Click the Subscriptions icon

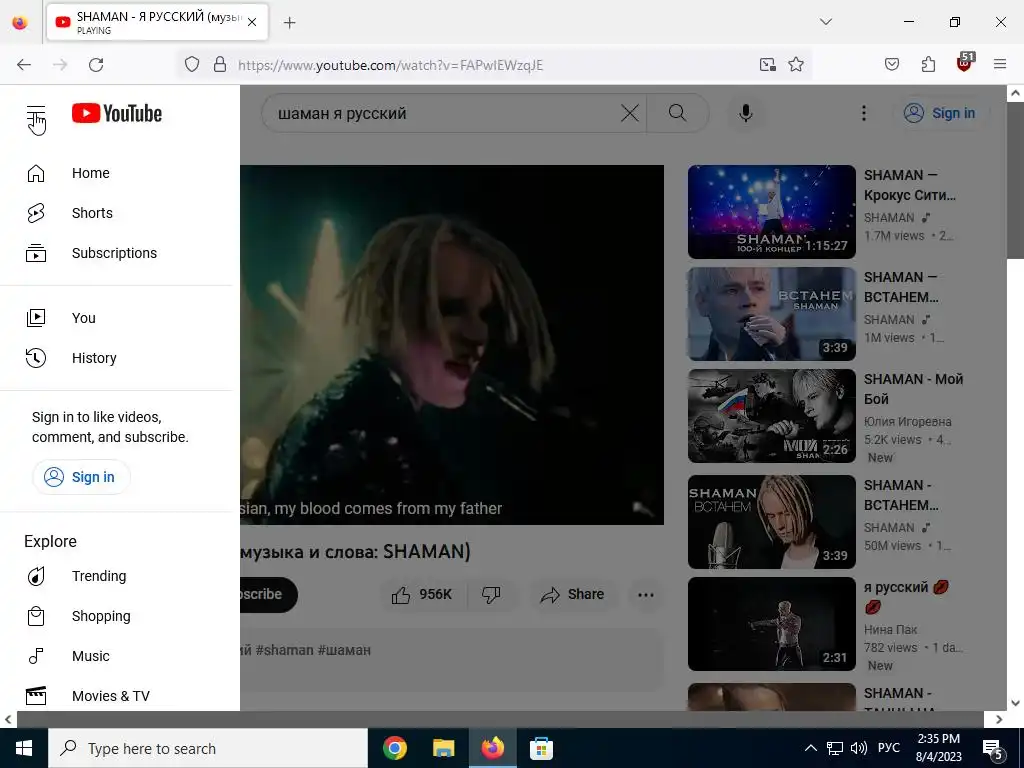(36, 253)
